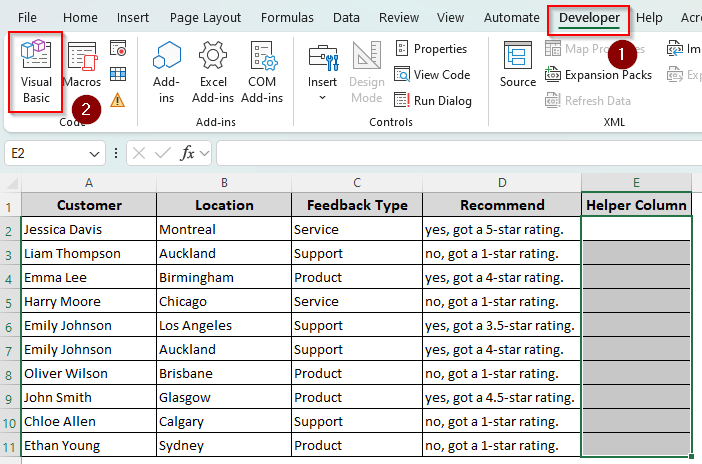Open the Visual Basic editor
Image resolution: width=702 pixels, height=464 pixels.
[36, 72]
